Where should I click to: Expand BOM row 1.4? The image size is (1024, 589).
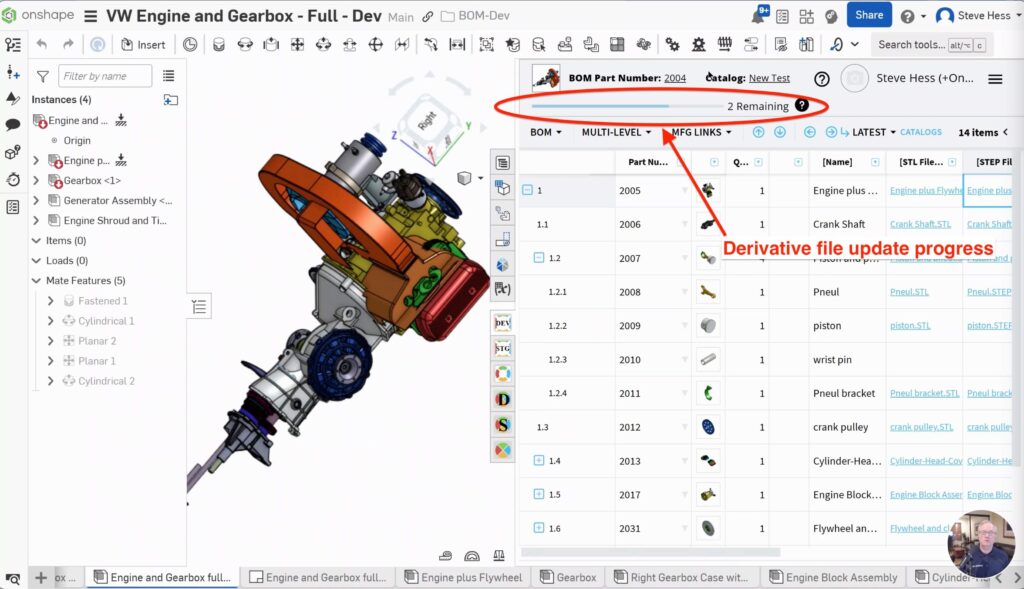pos(539,460)
